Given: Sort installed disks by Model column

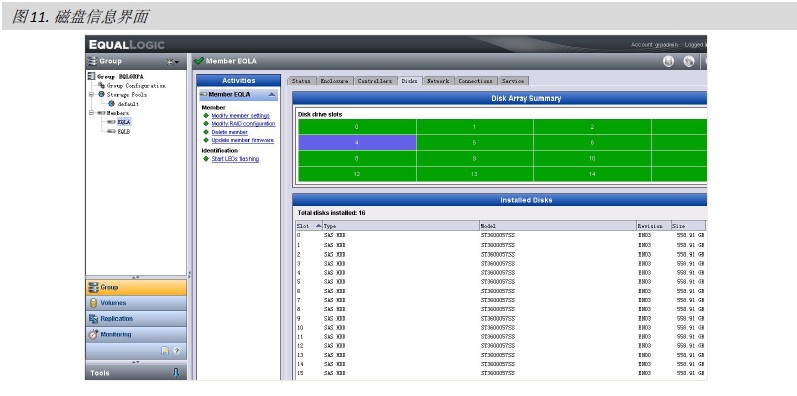Looking at the screenshot, I should coord(558,226).
